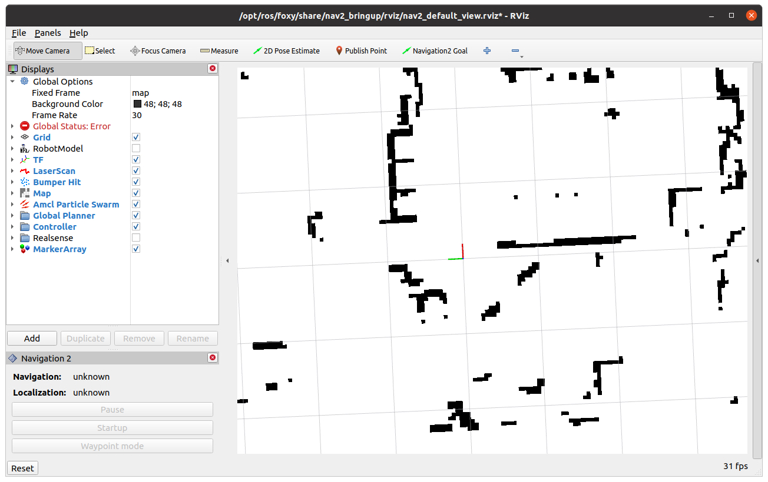The width and height of the screenshot is (768, 482).
Task: Choose the Focus Camera tool
Action: 158,51
